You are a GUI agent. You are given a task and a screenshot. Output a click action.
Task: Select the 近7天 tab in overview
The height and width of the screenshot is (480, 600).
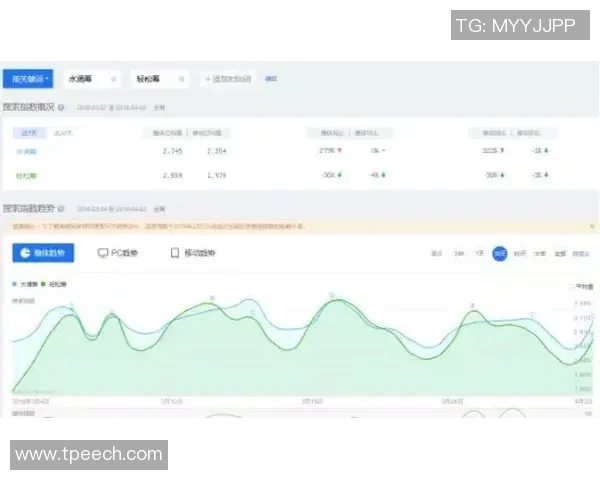point(26,132)
